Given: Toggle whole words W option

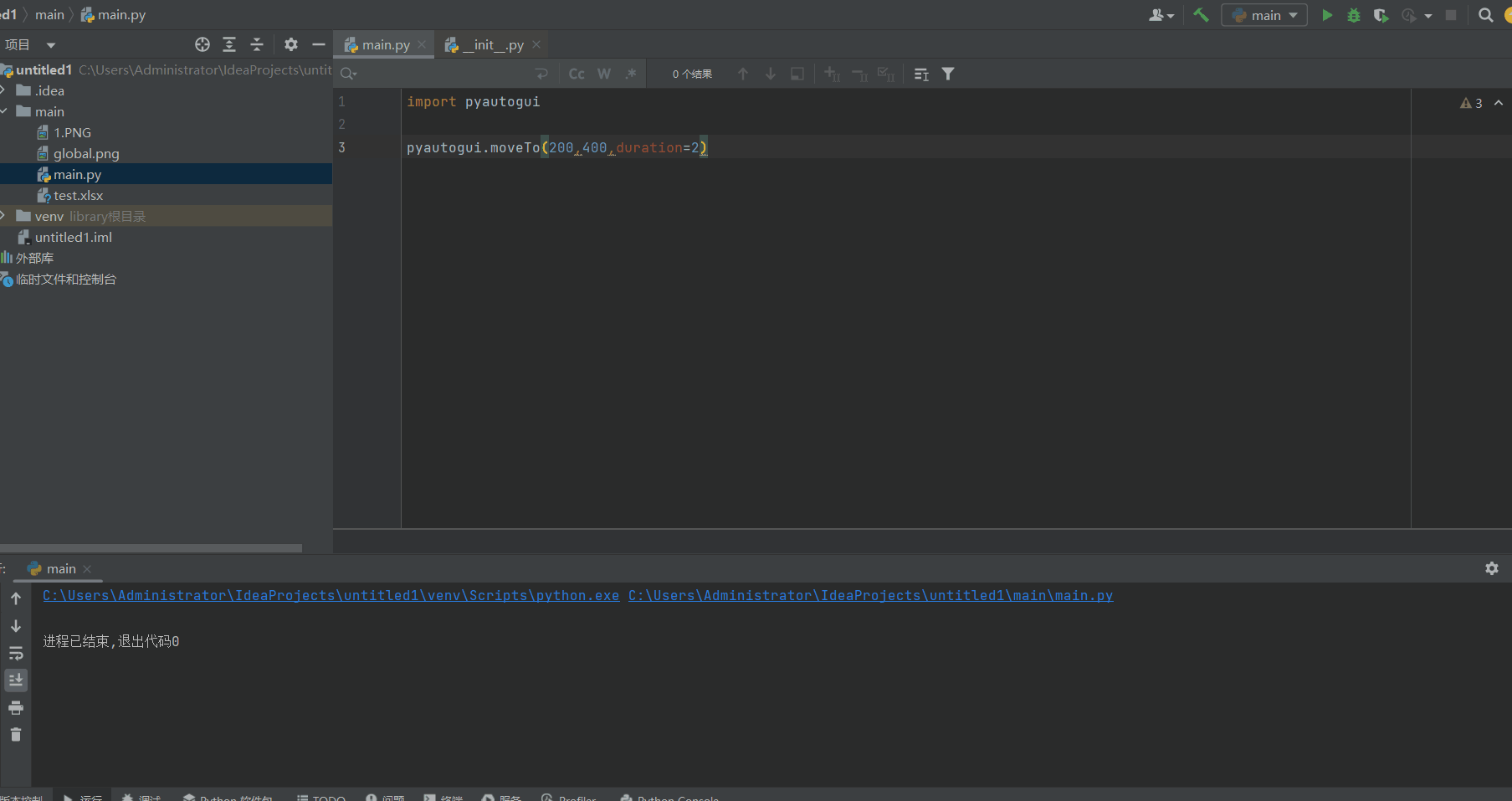Looking at the screenshot, I should (x=603, y=74).
